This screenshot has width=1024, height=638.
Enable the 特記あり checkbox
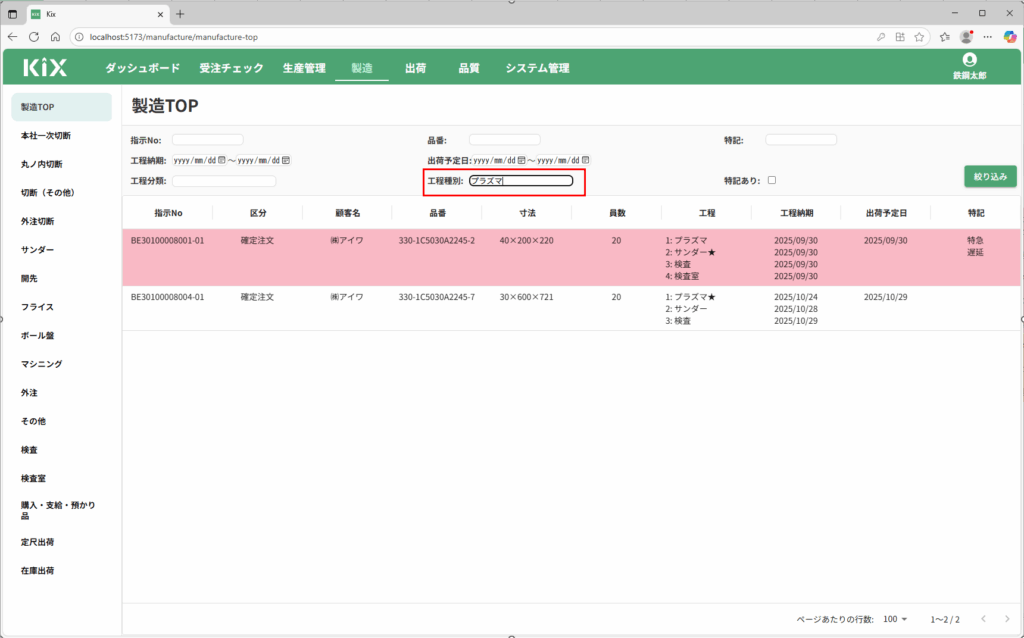point(771,181)
